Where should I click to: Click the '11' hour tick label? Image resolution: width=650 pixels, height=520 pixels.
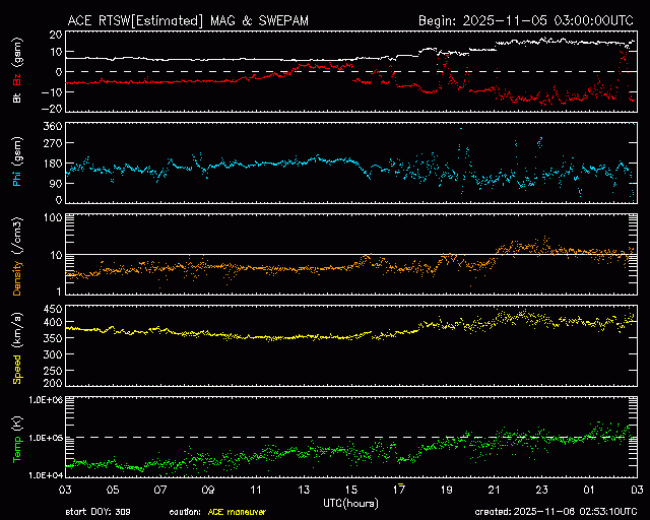point(256,490)
